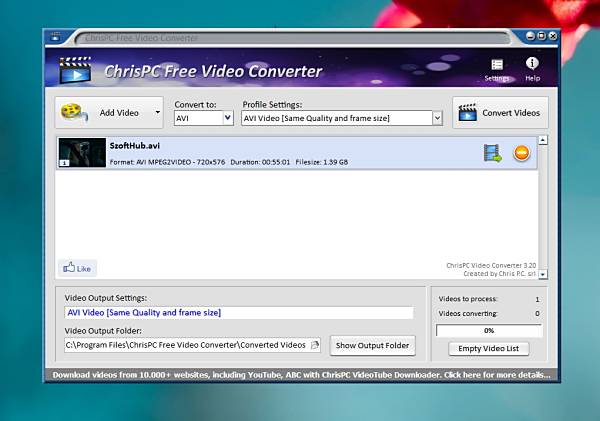Click the Video Output Settings field

pyautogui.click(x=239, y=313)
